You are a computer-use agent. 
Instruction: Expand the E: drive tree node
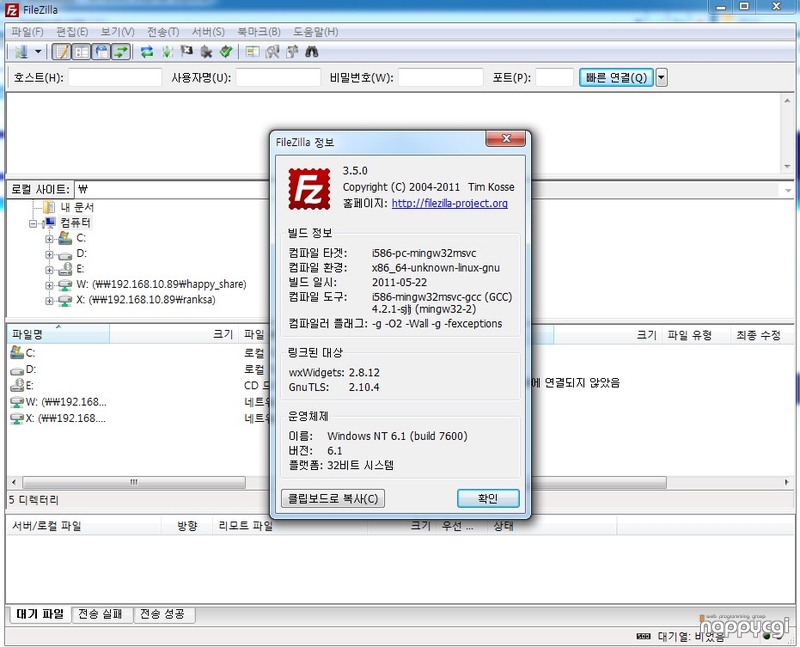pyautogui.click(x=49, y=269)
